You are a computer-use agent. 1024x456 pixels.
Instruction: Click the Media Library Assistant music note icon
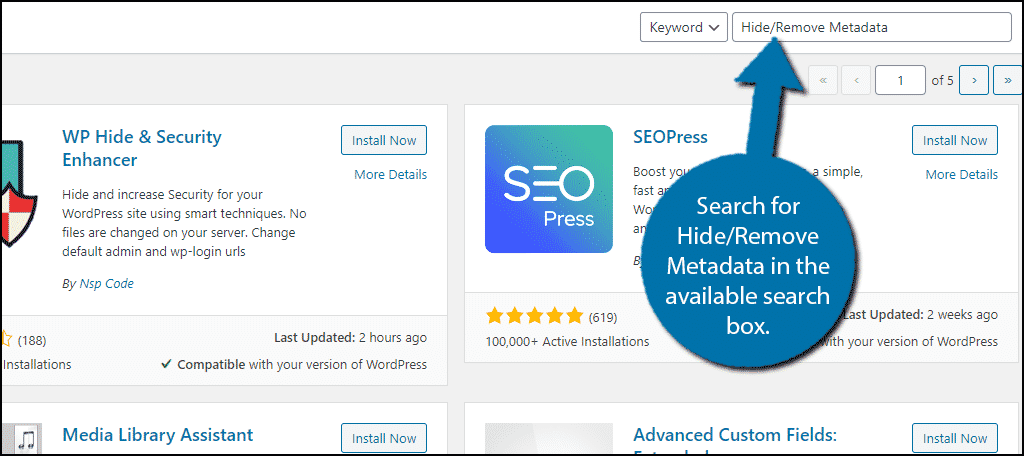pyautogui.click(x=22, y=438)
